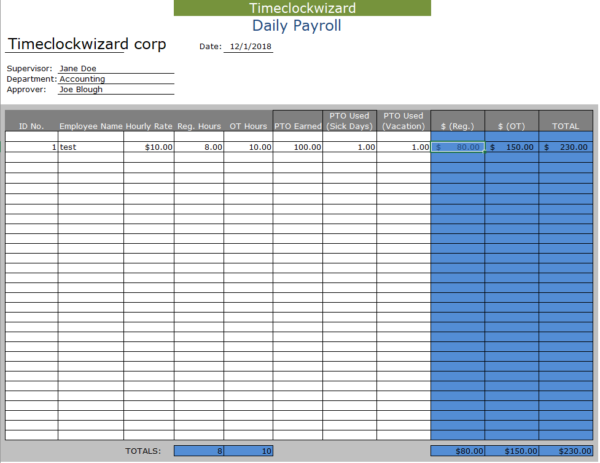This screenshot has width=600, height=463.
Task: Click the overtime pay cell $ 150.00
Action: (x=512, y=147)
